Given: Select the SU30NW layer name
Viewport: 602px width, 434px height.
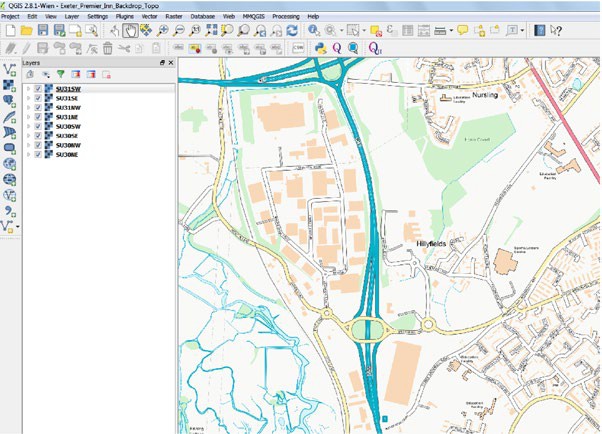Looking at the screenshot, I should 68,145.
